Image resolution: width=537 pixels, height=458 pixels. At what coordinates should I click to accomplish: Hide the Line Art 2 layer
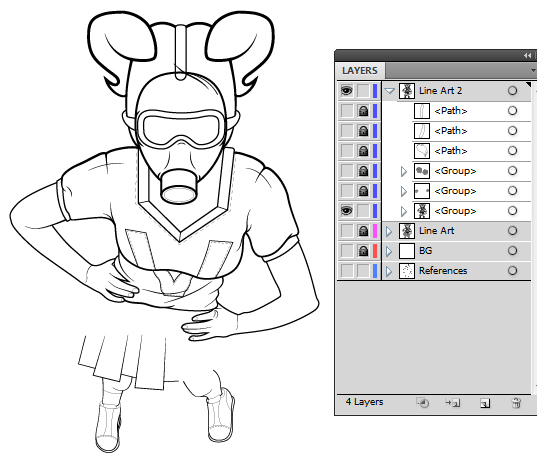pyautogui.click(x=347, y=91)
